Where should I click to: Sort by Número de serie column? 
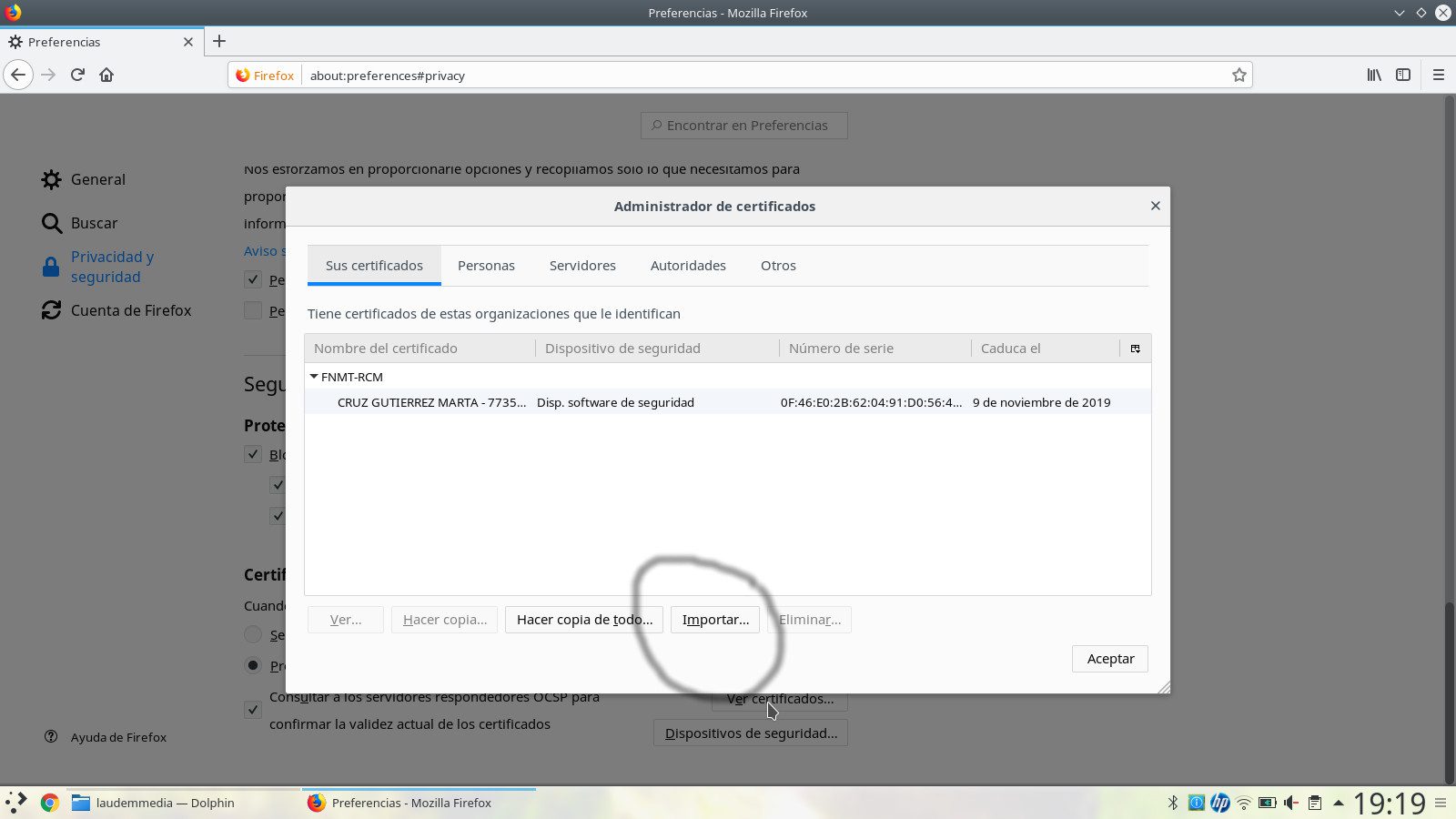(875, 349)
